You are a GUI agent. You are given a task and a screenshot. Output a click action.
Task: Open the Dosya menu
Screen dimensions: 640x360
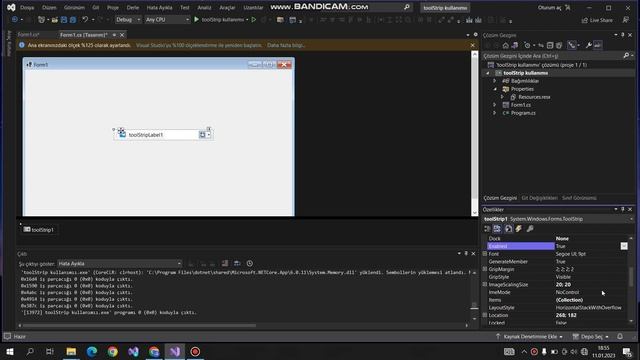[x=27, y=7]
